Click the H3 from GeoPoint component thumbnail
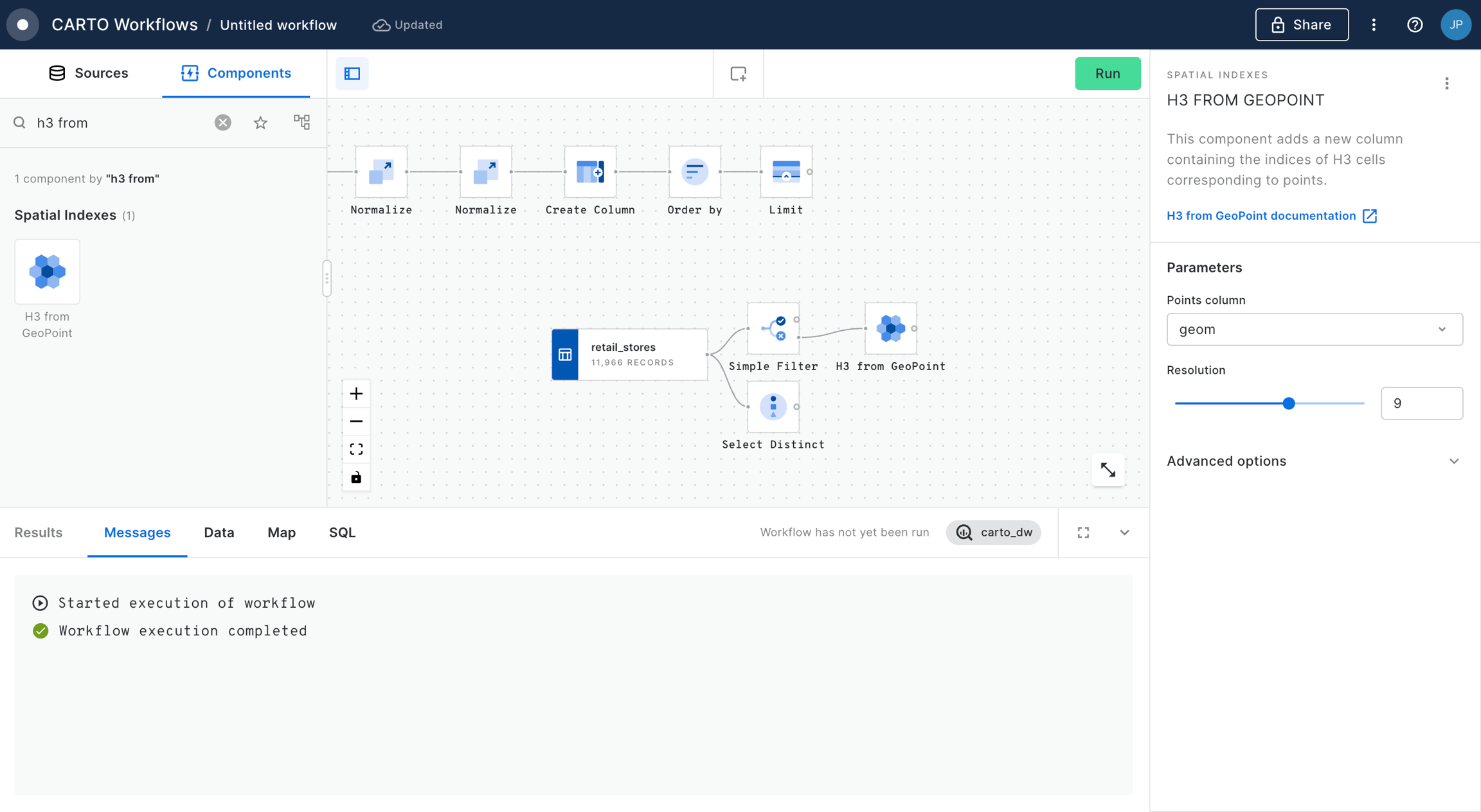 47,271
